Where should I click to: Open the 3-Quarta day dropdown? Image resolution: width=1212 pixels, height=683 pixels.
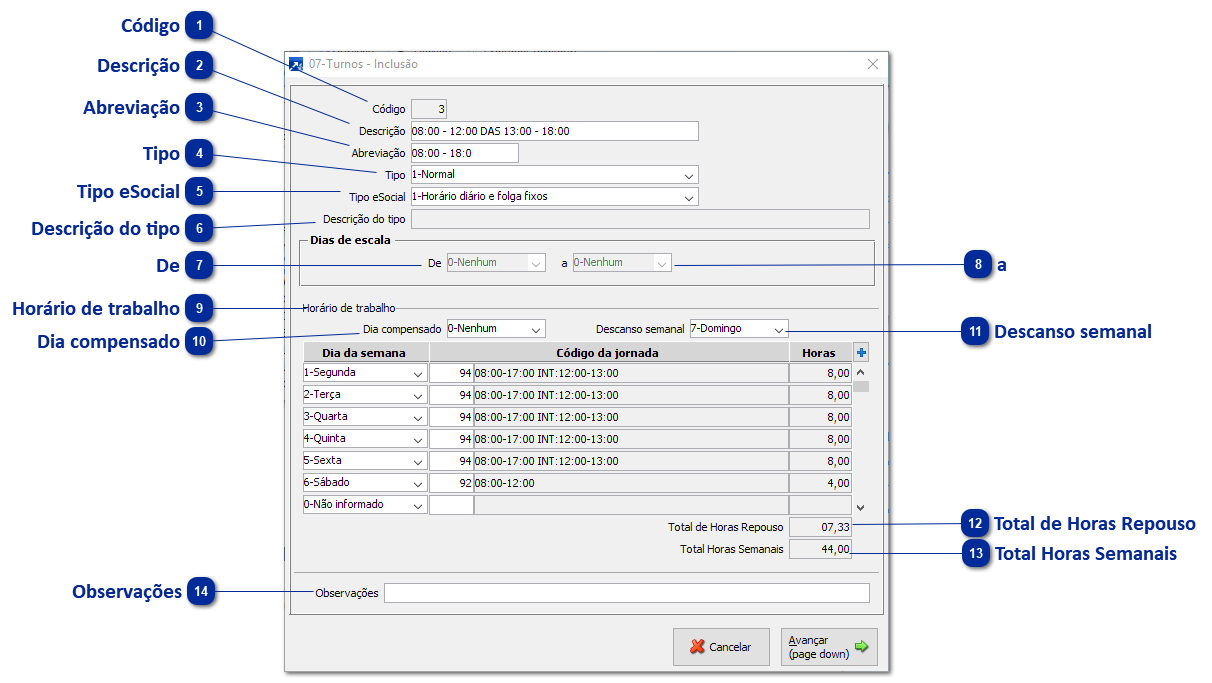(x=365, y=417)
